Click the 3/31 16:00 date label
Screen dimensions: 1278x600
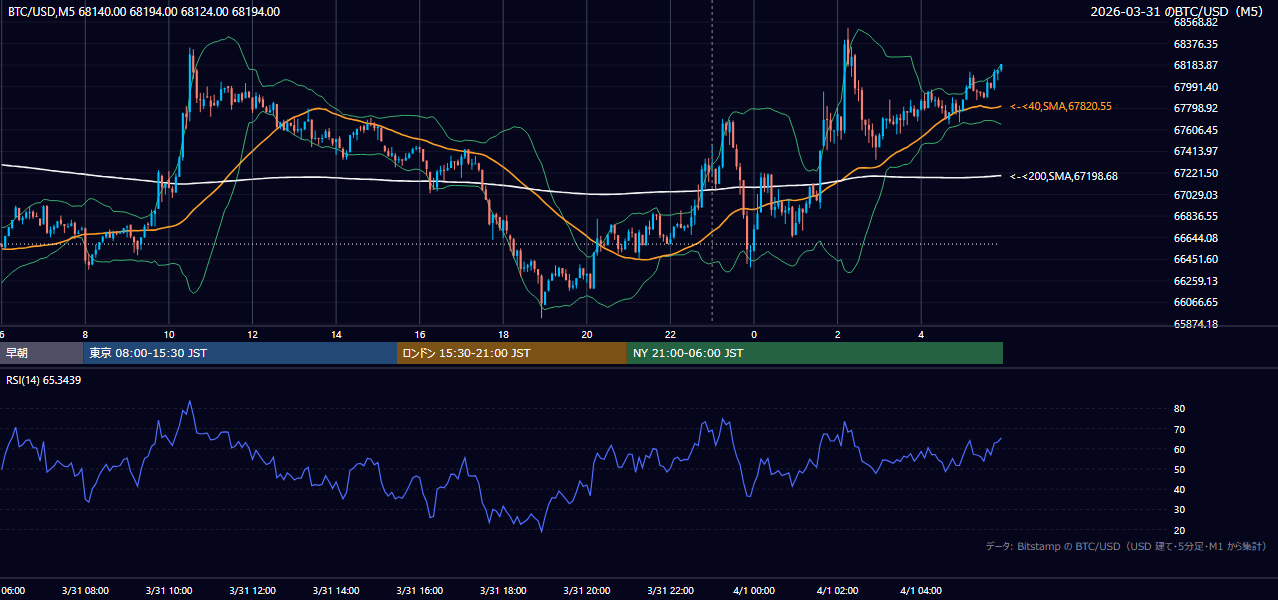coord(420,591)
